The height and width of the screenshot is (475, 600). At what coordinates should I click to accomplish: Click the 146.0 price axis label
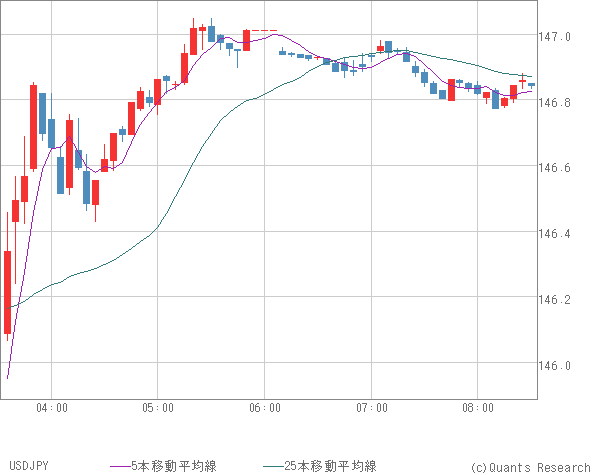click(554, 366)
